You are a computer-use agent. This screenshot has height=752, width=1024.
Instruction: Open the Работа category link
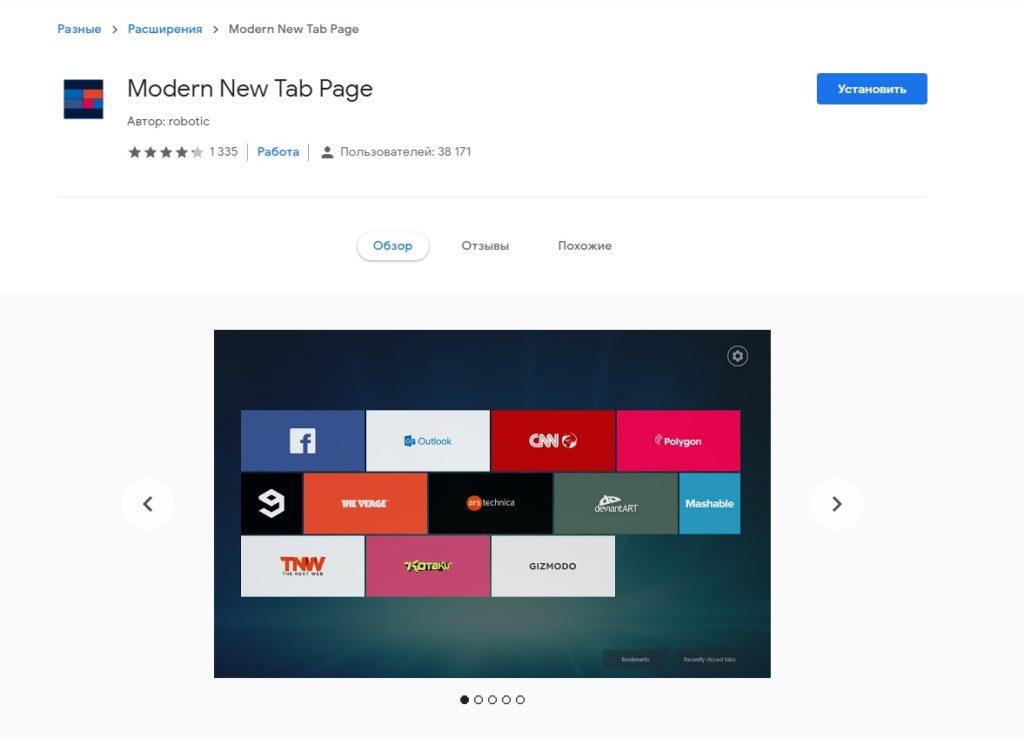point(278,151)
